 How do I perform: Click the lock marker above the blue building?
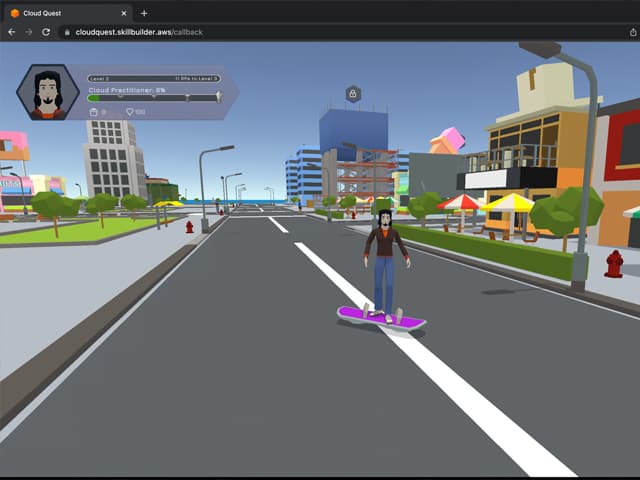[352, 94]
